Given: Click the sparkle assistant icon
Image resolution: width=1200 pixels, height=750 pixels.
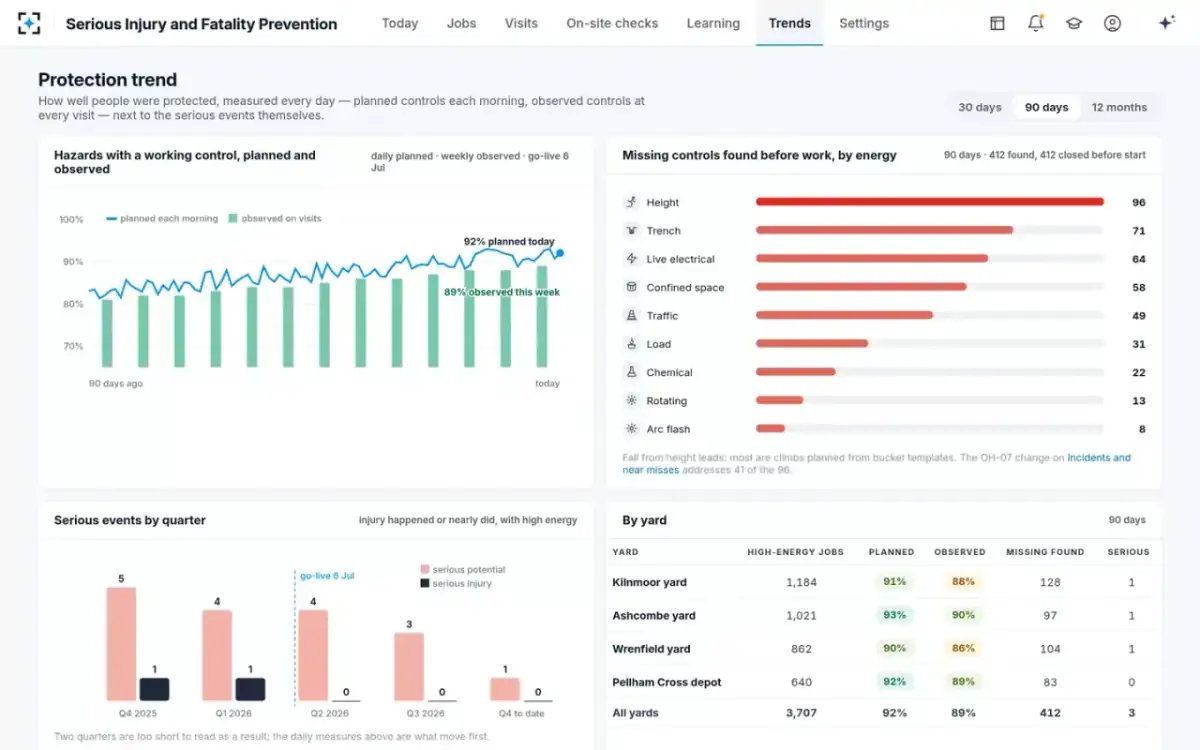Looking at the screenshot, I should (x=1166, y=23).
